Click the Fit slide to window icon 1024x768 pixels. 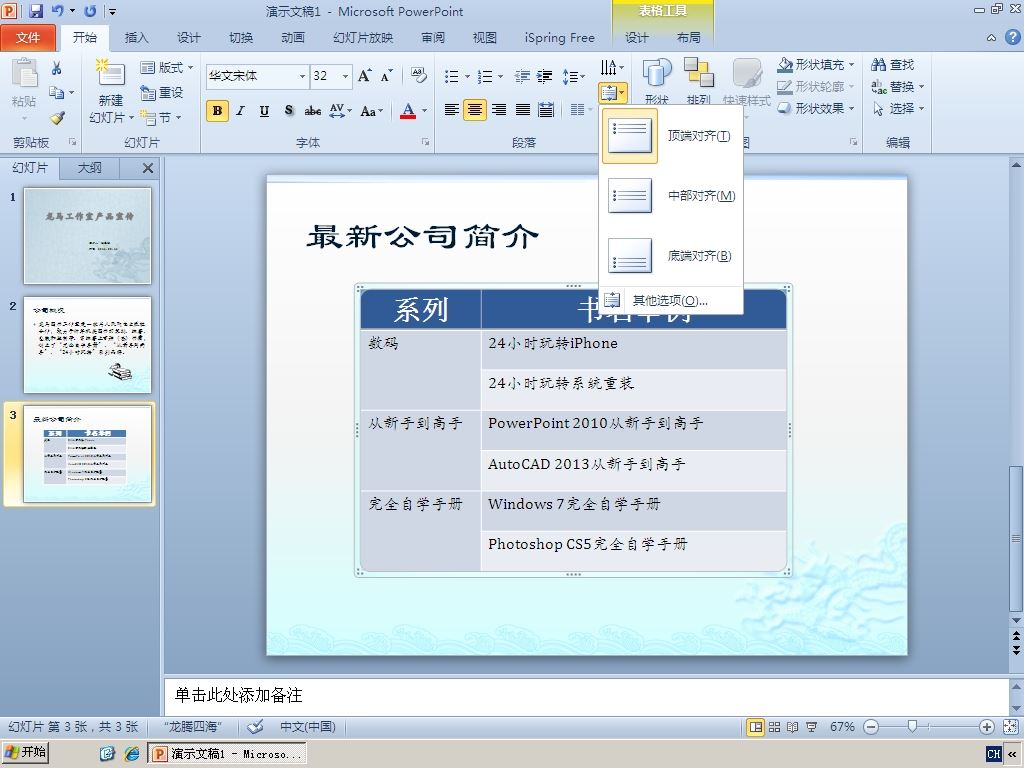tap(1010, 727)
